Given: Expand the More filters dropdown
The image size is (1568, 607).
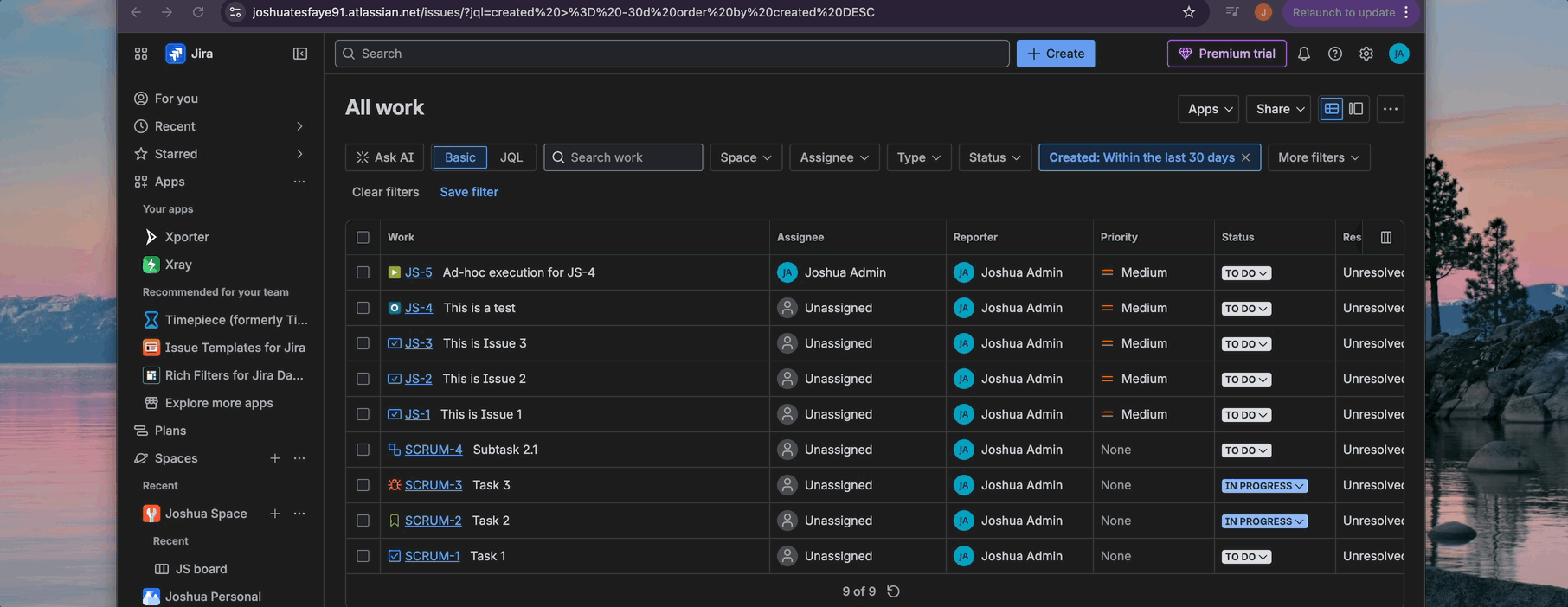Looking at the screenshot, I should [1318, 157].
